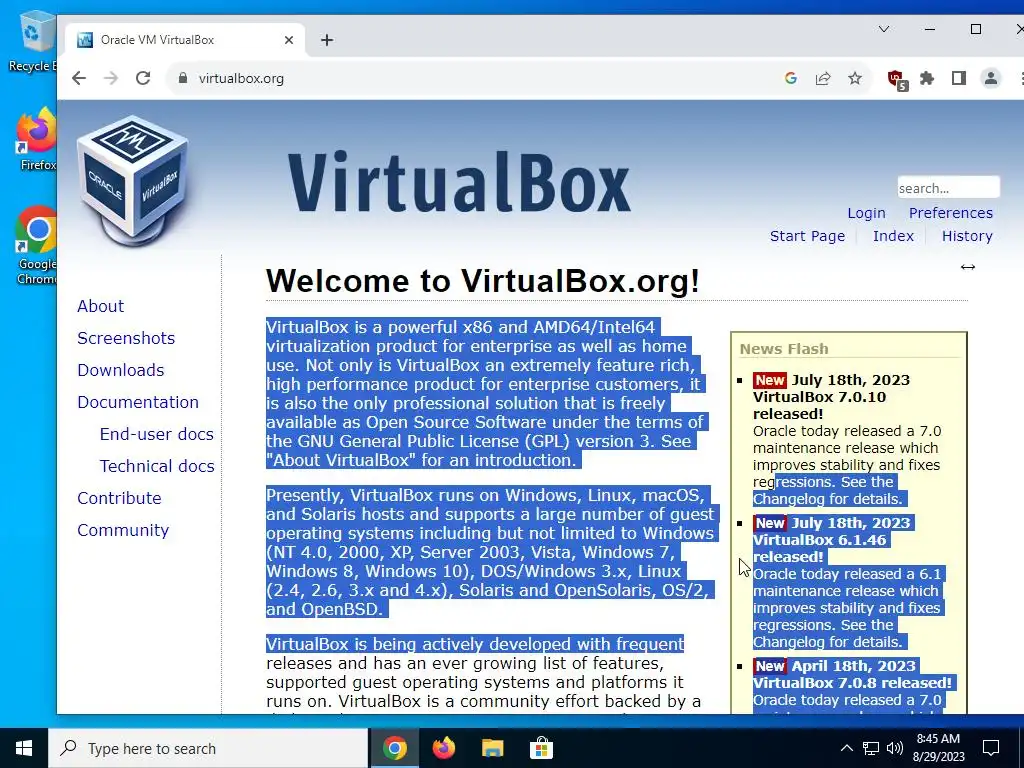1024x768 pixels.
Task: Open the Documentation sidebar link
Action: pos(138,402)
